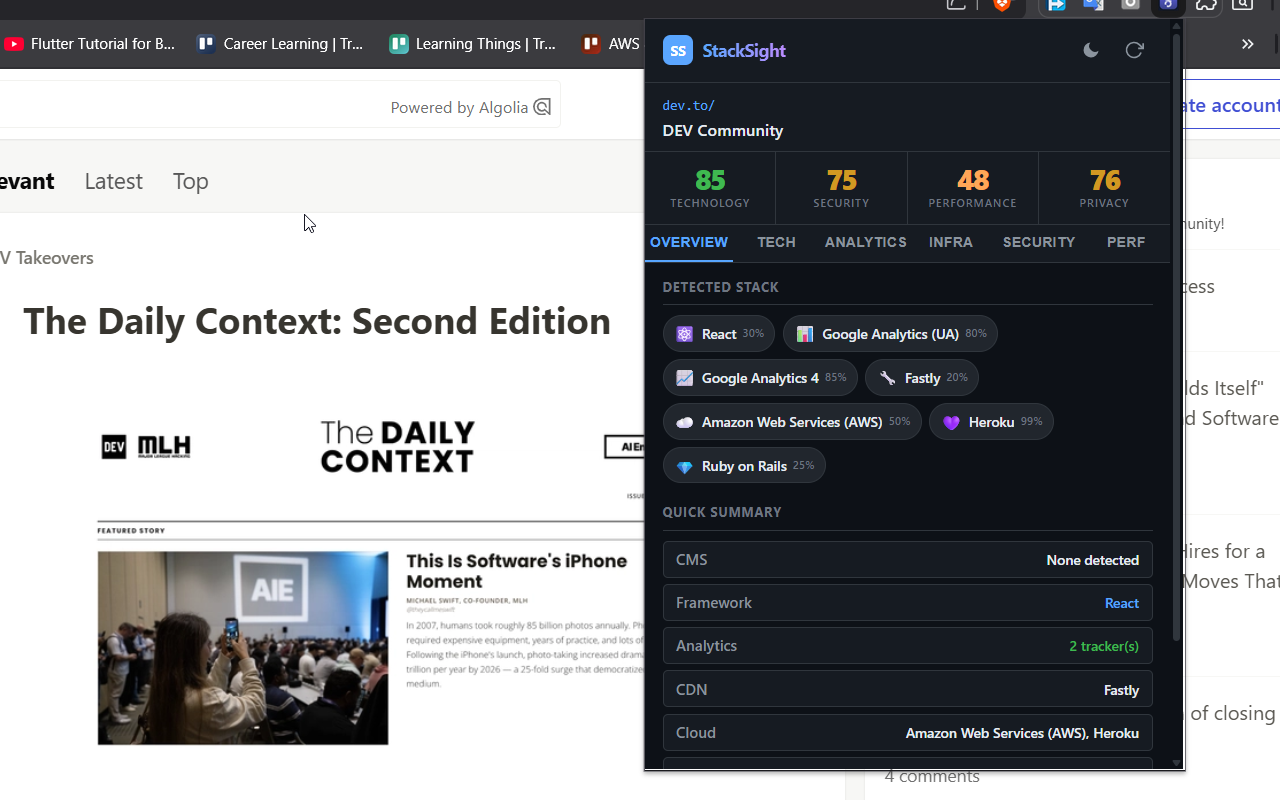The width and height of the screenshot is (1280, 800).
Task: Click the Heroku purple heart icon
Action: [951, 422]
